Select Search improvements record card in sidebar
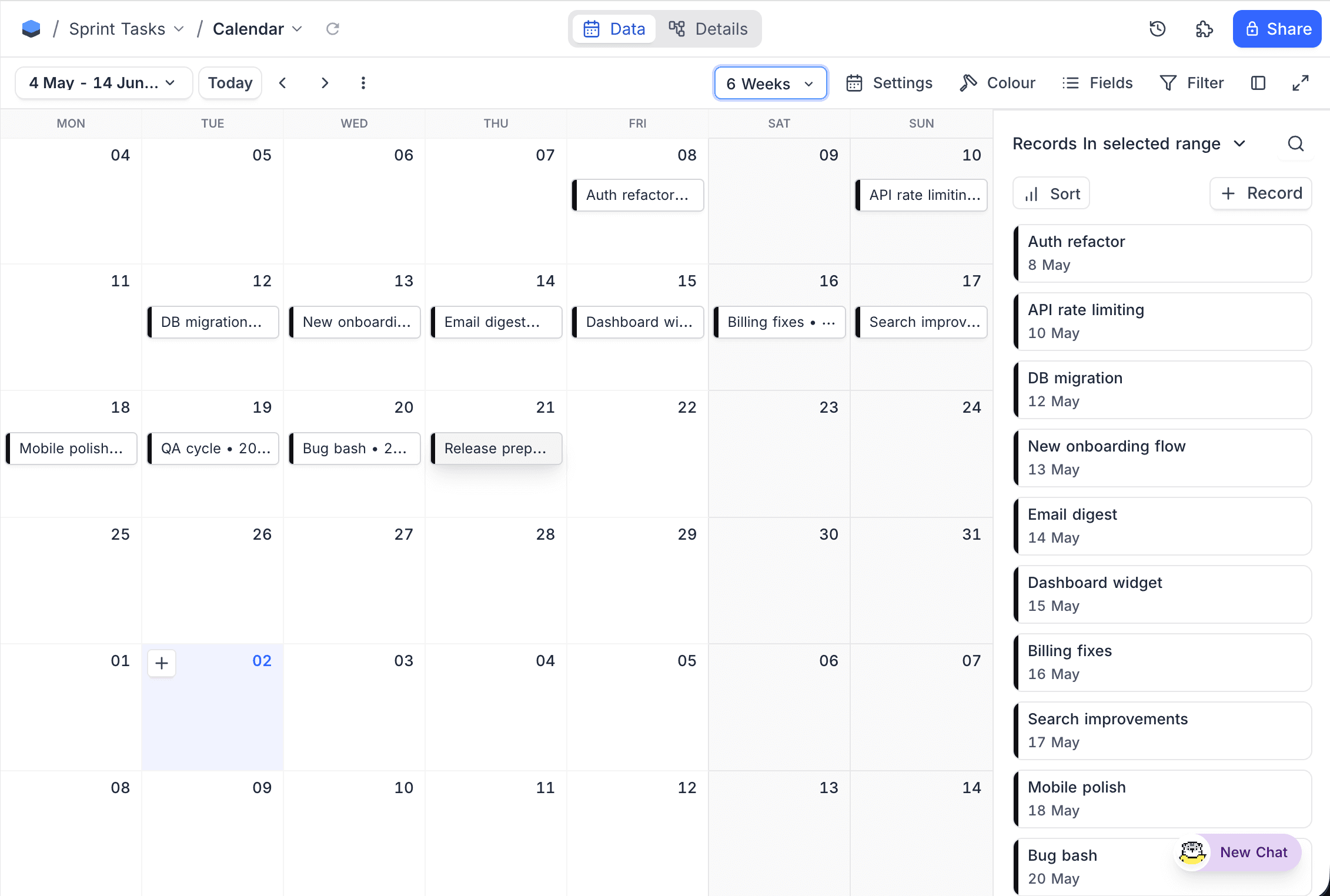 tap(1162, 731)
